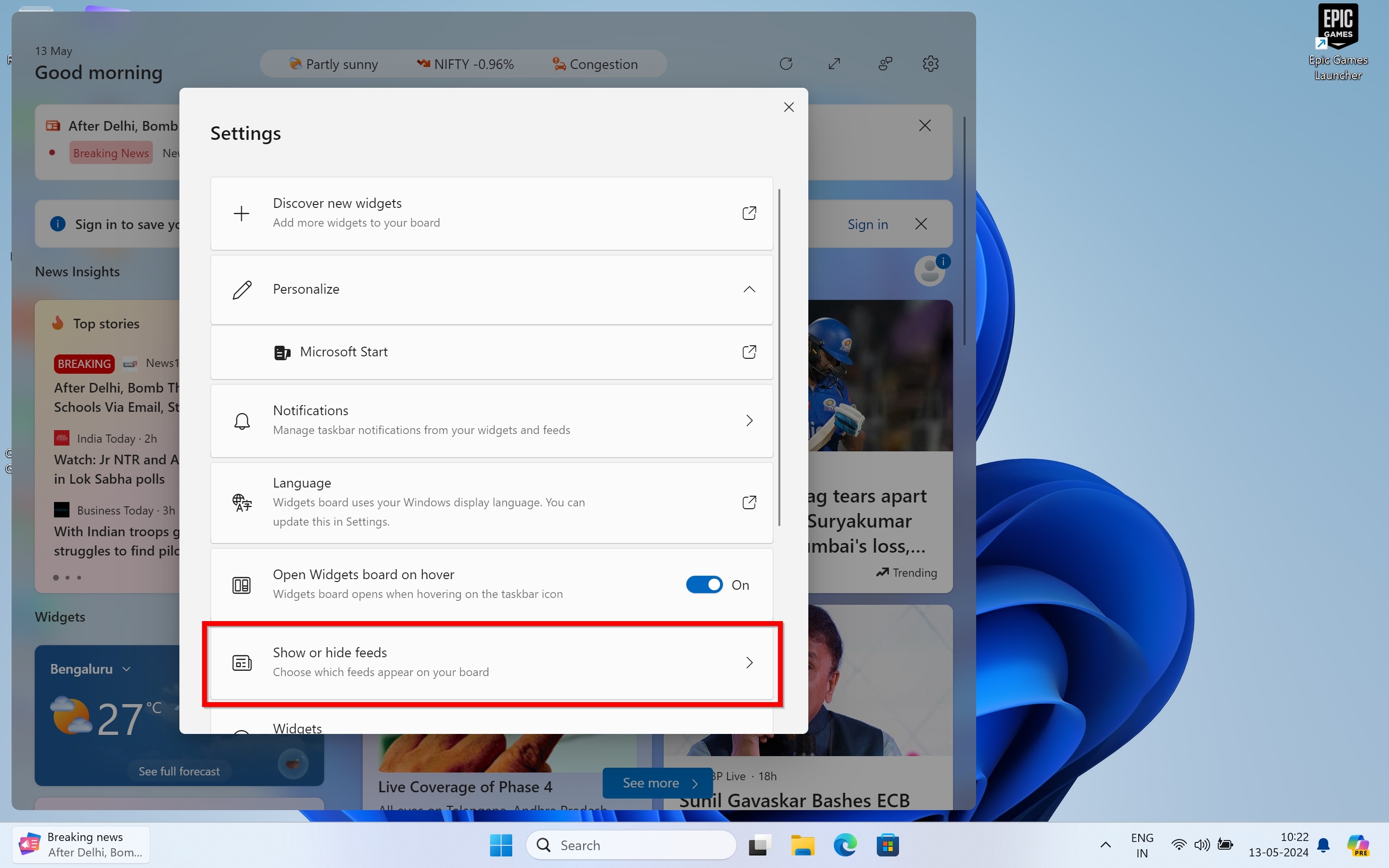Click the profile avatar with info badge
Screen dimensions: 1389x868
click(930, 271)
